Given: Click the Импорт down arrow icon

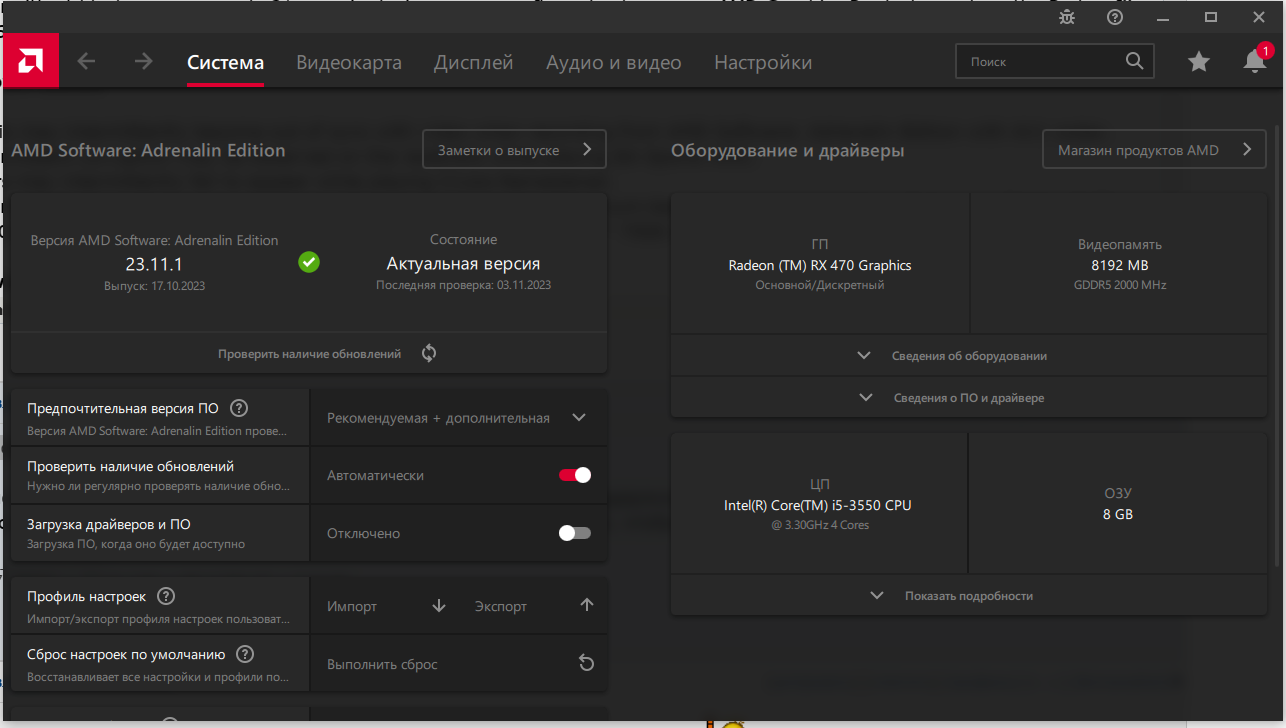Looking at the screenshot, I should click(439, 605).
